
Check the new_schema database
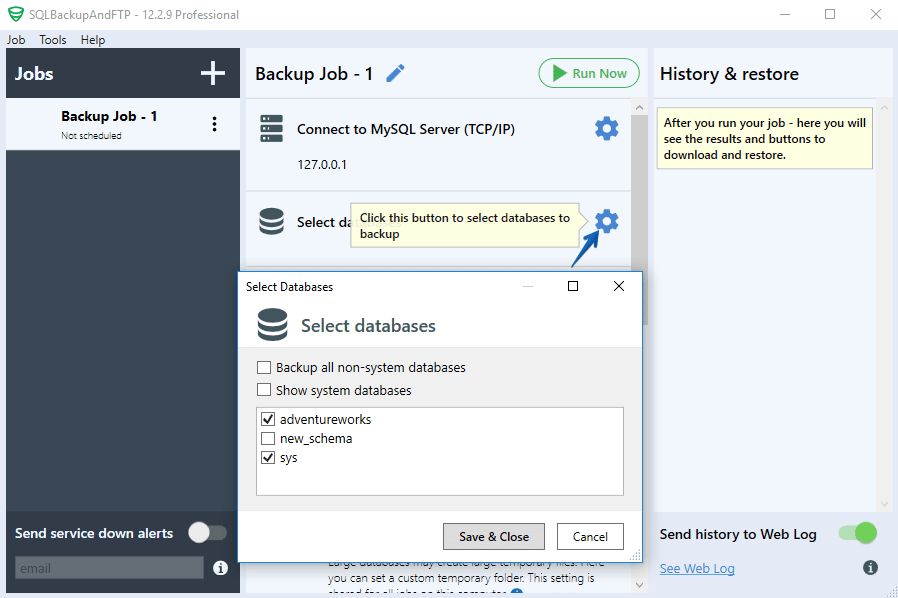268,439
